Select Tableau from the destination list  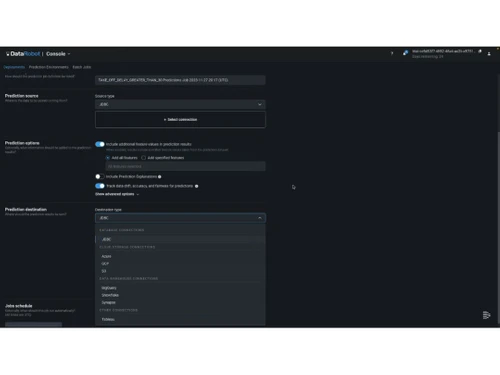(180, 319)
